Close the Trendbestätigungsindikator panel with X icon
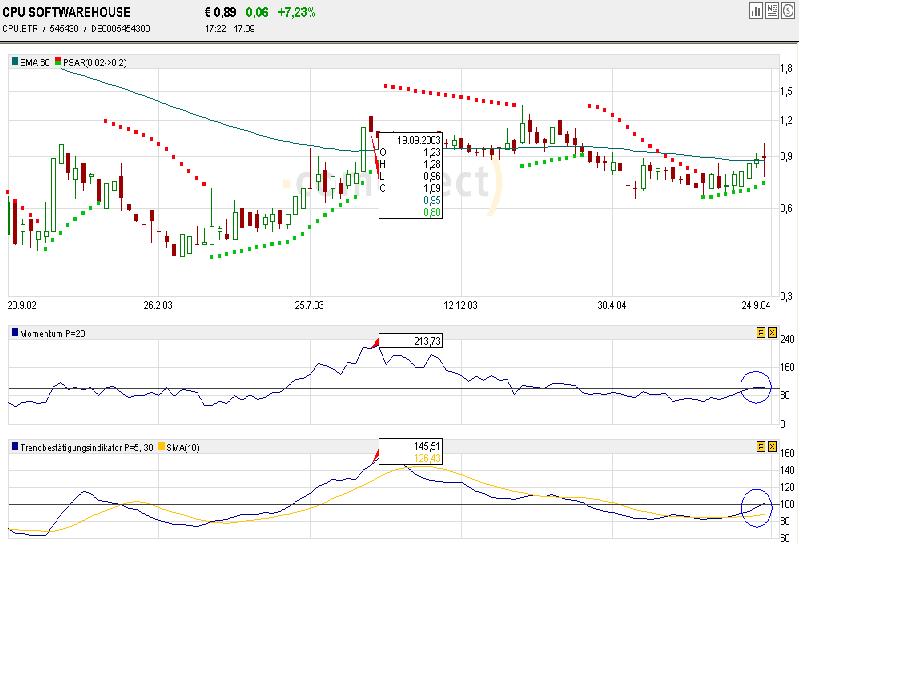The width and height of the screenshot is (898, 692). (772, 446)
